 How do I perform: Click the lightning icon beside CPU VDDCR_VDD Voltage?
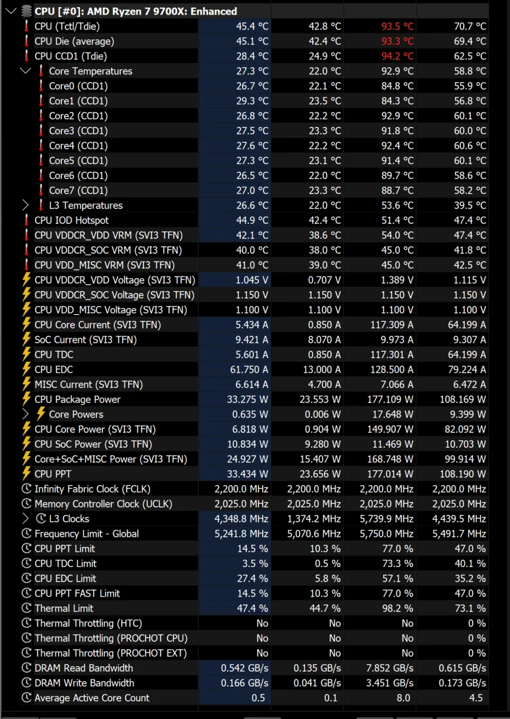(27, 280)
